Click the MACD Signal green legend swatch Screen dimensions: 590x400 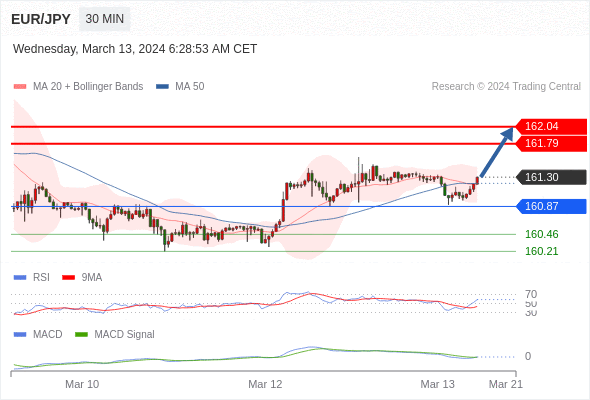click(81, 334)
